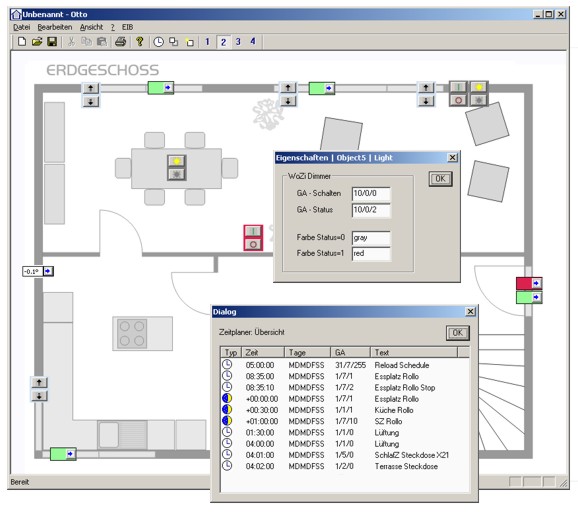Click the New document toolbar icon
The height and width of the screenshot is (512, 578).
click(22, 42)
